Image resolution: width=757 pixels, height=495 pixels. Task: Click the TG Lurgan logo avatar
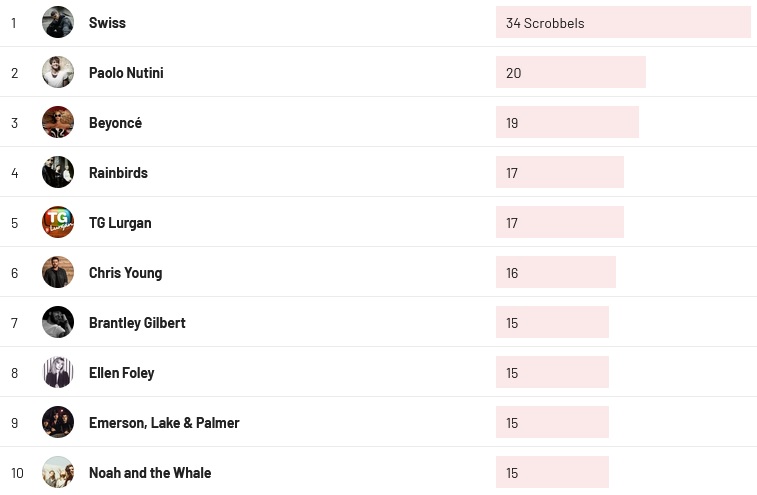click(x=58, y=222)
